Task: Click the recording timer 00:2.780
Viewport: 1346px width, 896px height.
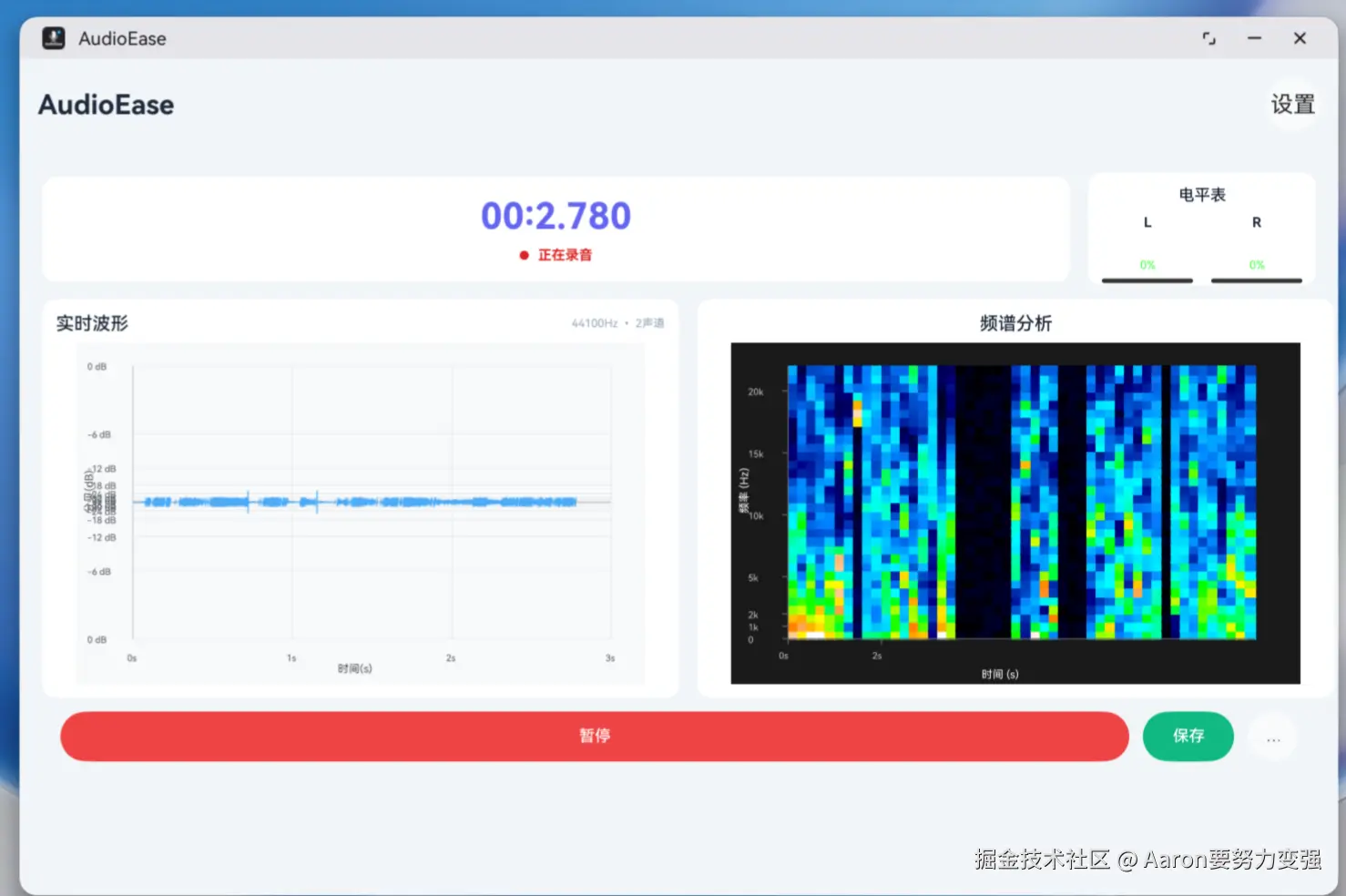Action: pyautogui.click(x=556, y=216)
